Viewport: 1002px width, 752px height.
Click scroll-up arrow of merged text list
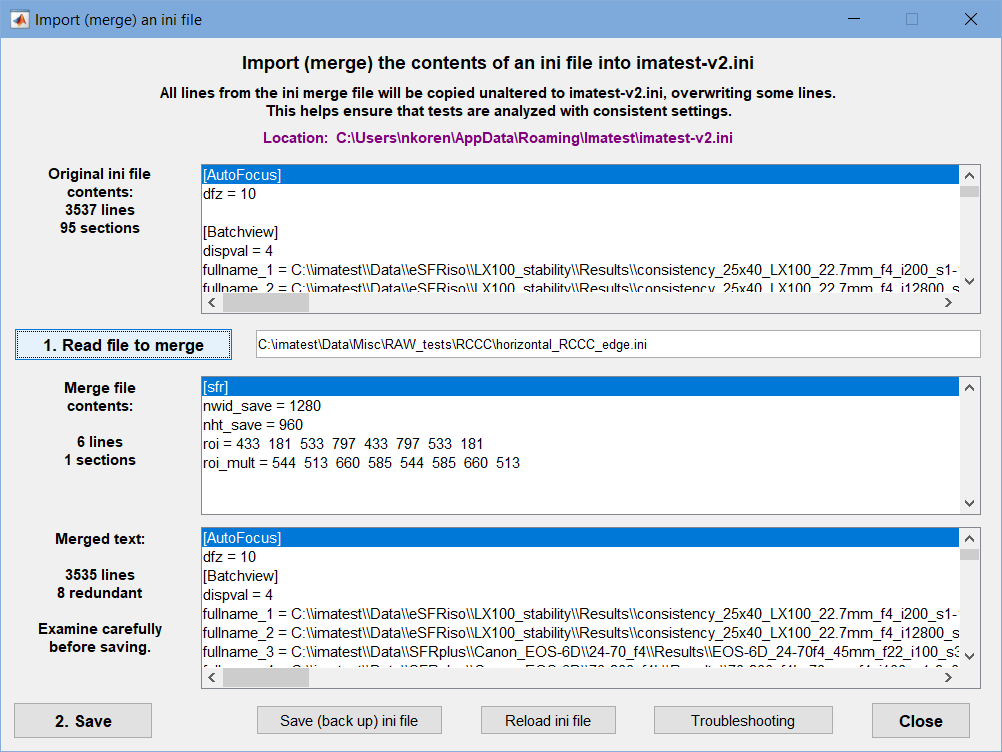tap(969, 538)
